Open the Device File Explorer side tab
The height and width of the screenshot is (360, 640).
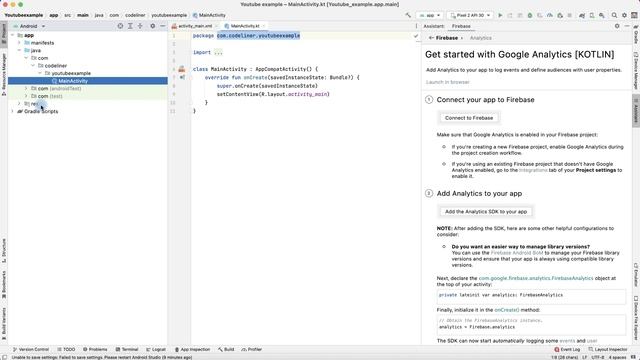(636, 317)
